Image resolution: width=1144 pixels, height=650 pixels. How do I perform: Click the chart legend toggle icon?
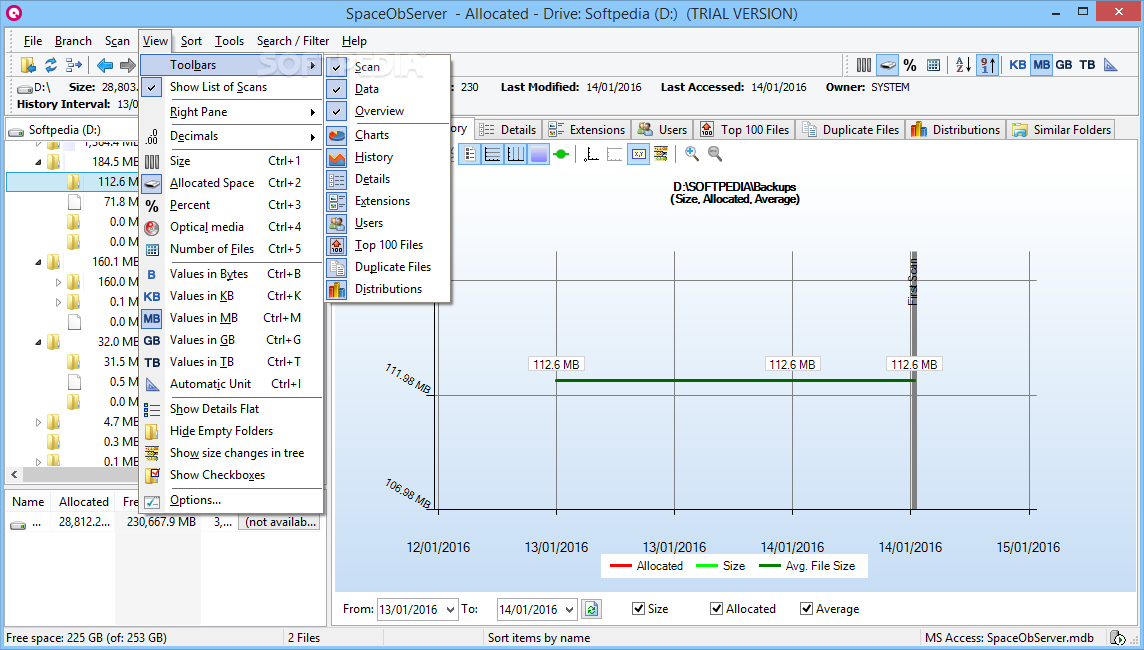coord(470,154)
